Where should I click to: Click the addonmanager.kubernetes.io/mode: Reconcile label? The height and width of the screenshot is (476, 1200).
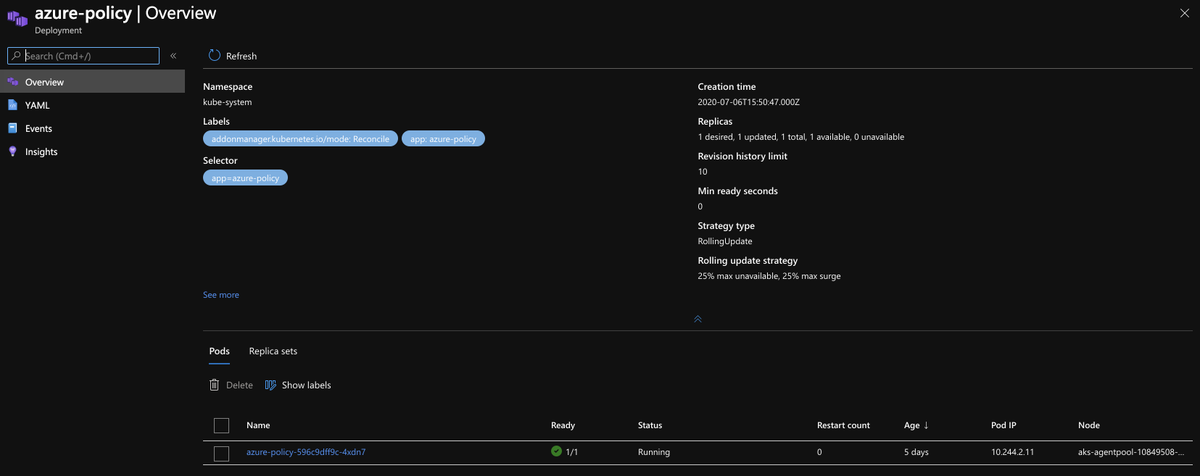tap(300, 139)
